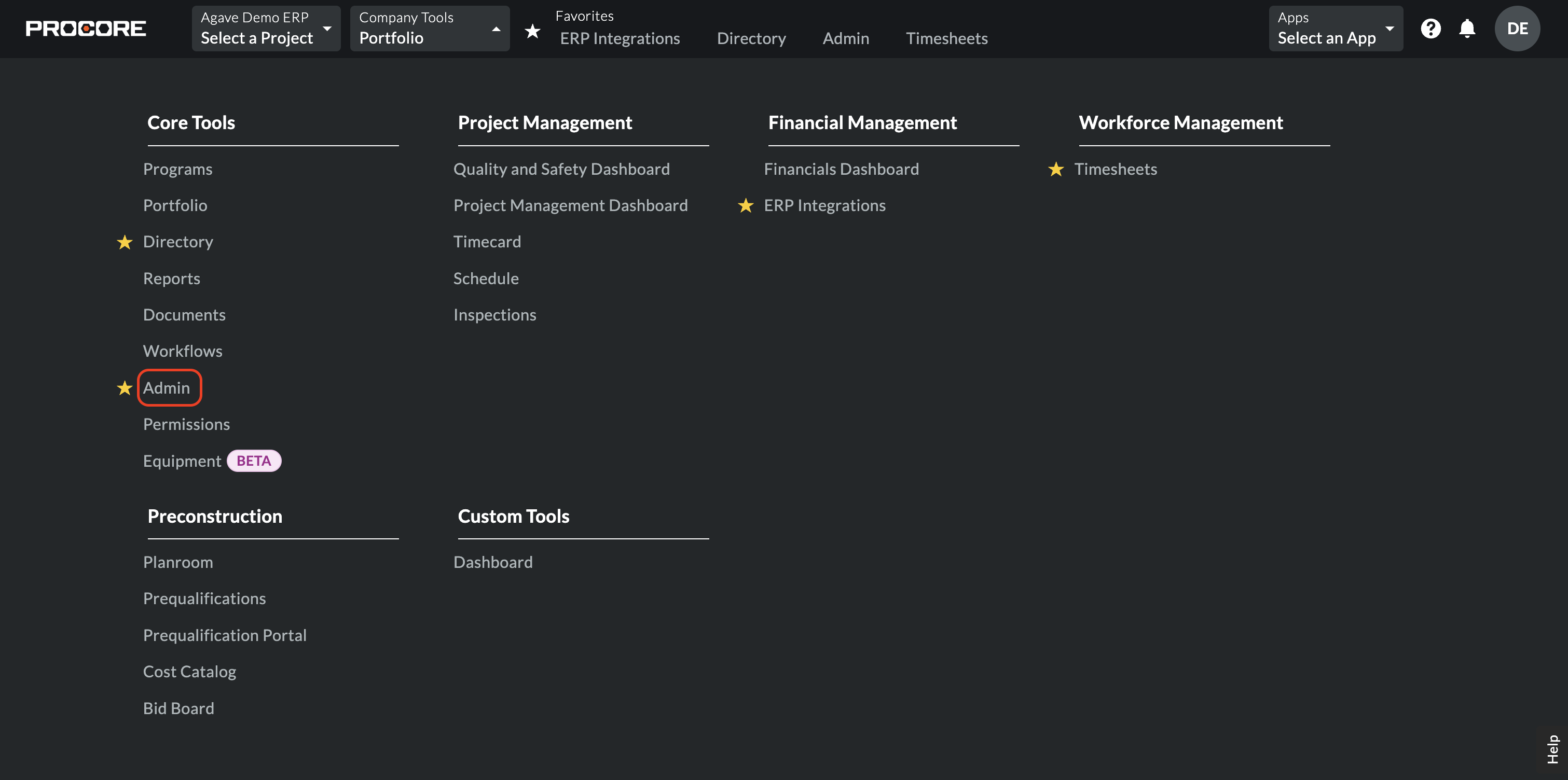Go to Prequalifications tool

(204, 598)
